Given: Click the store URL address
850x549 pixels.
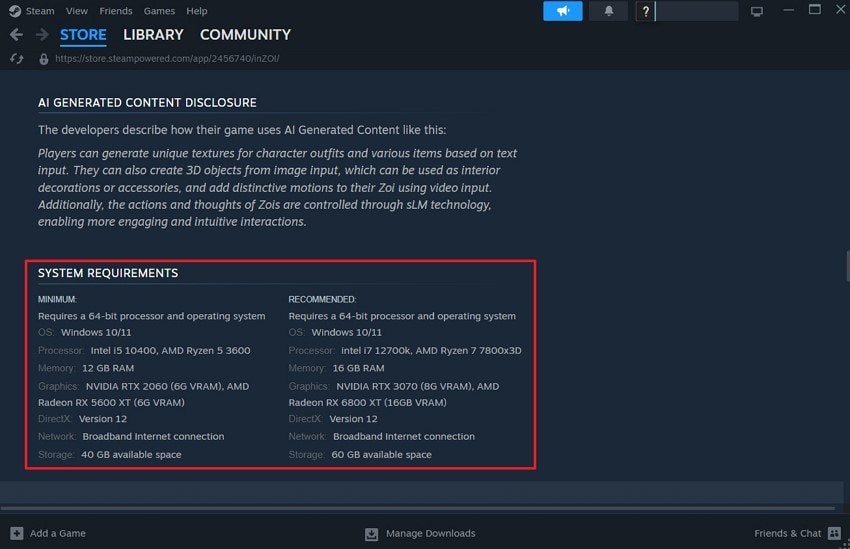Looking at the screenshot, I should click(167, 59).
